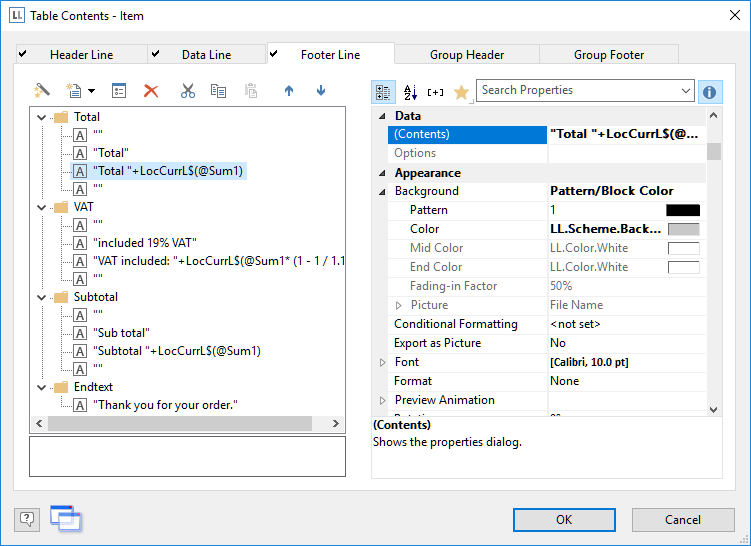Select the (Contents) property row
The width and height of the screenshot is (751, 546).
click(x=546, y=135)
